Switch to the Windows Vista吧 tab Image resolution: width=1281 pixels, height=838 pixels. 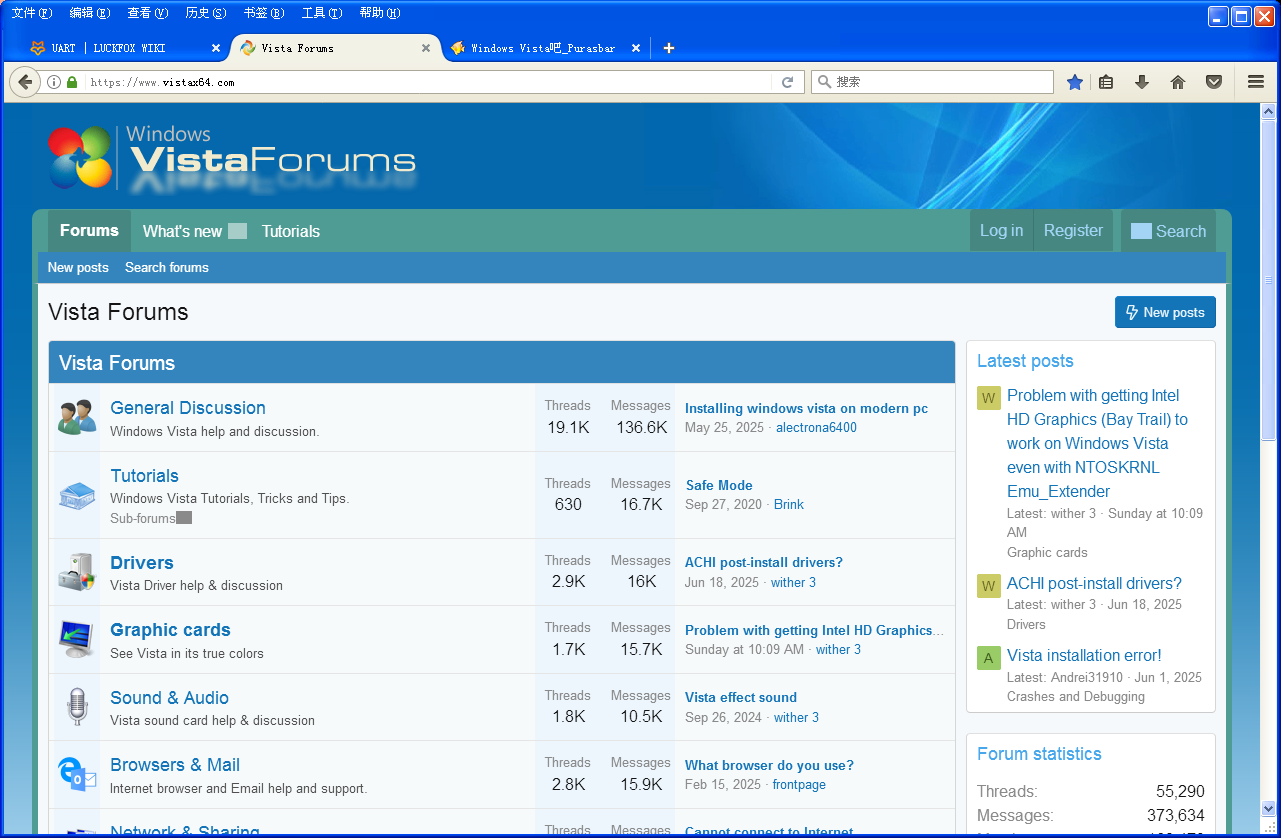pyautogui.click(x=544, y=48)
